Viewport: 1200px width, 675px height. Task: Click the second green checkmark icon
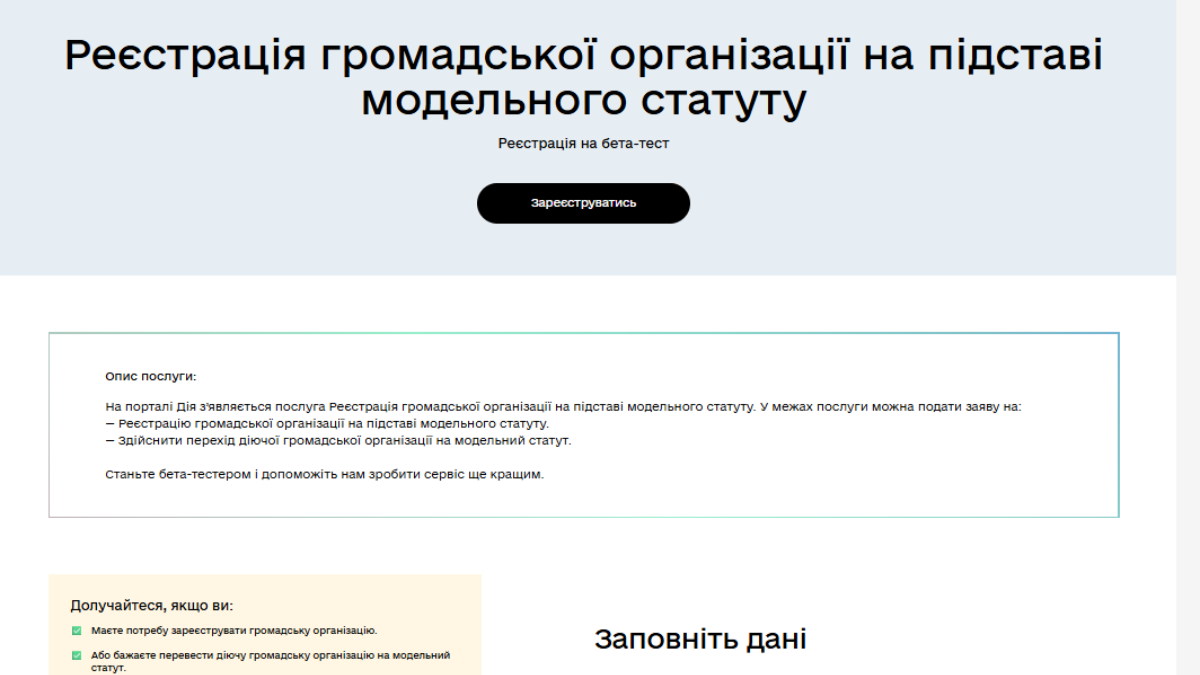pyautogui.click(x=76, y=656)
